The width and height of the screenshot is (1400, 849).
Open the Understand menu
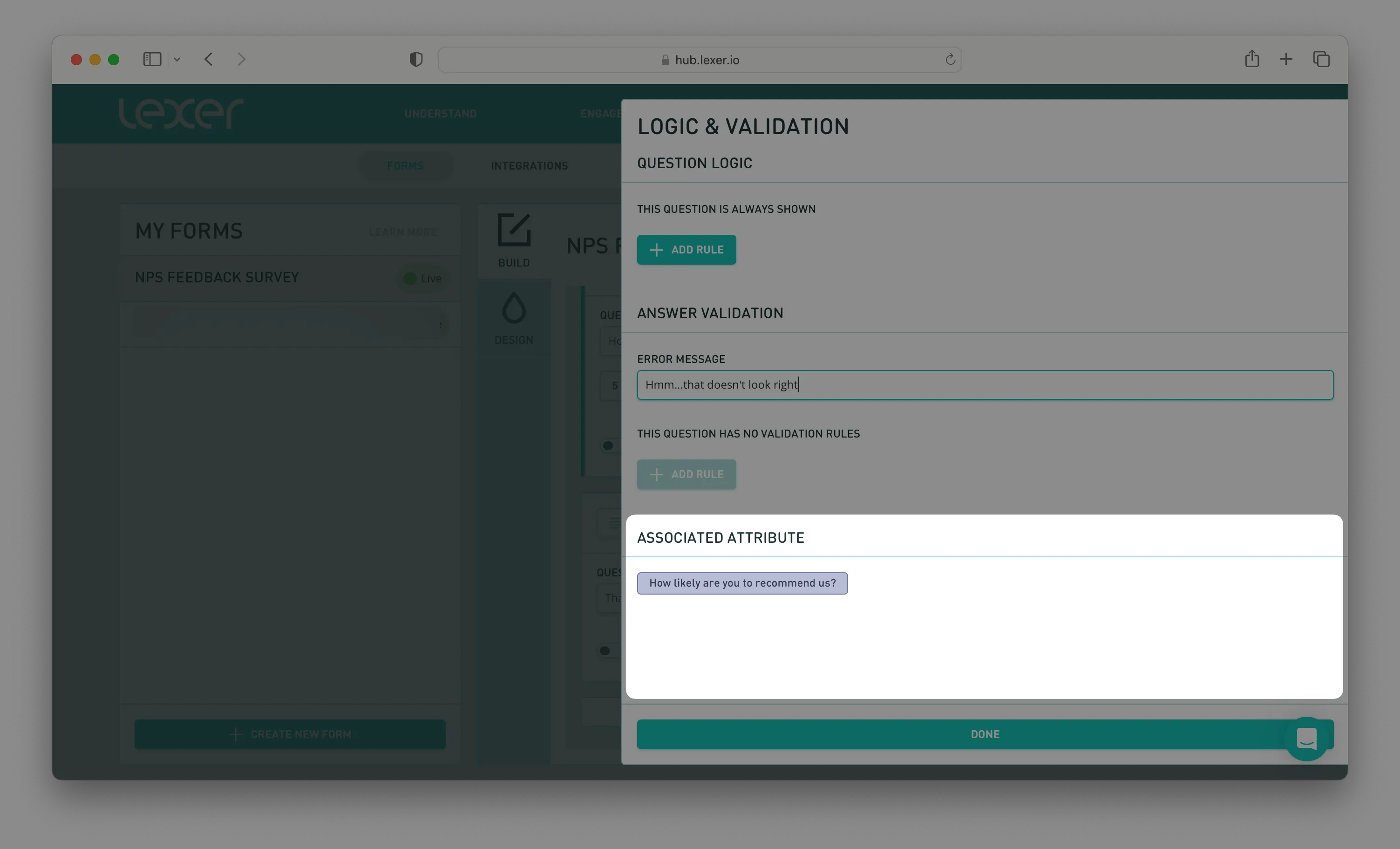(x=440, y=114)
